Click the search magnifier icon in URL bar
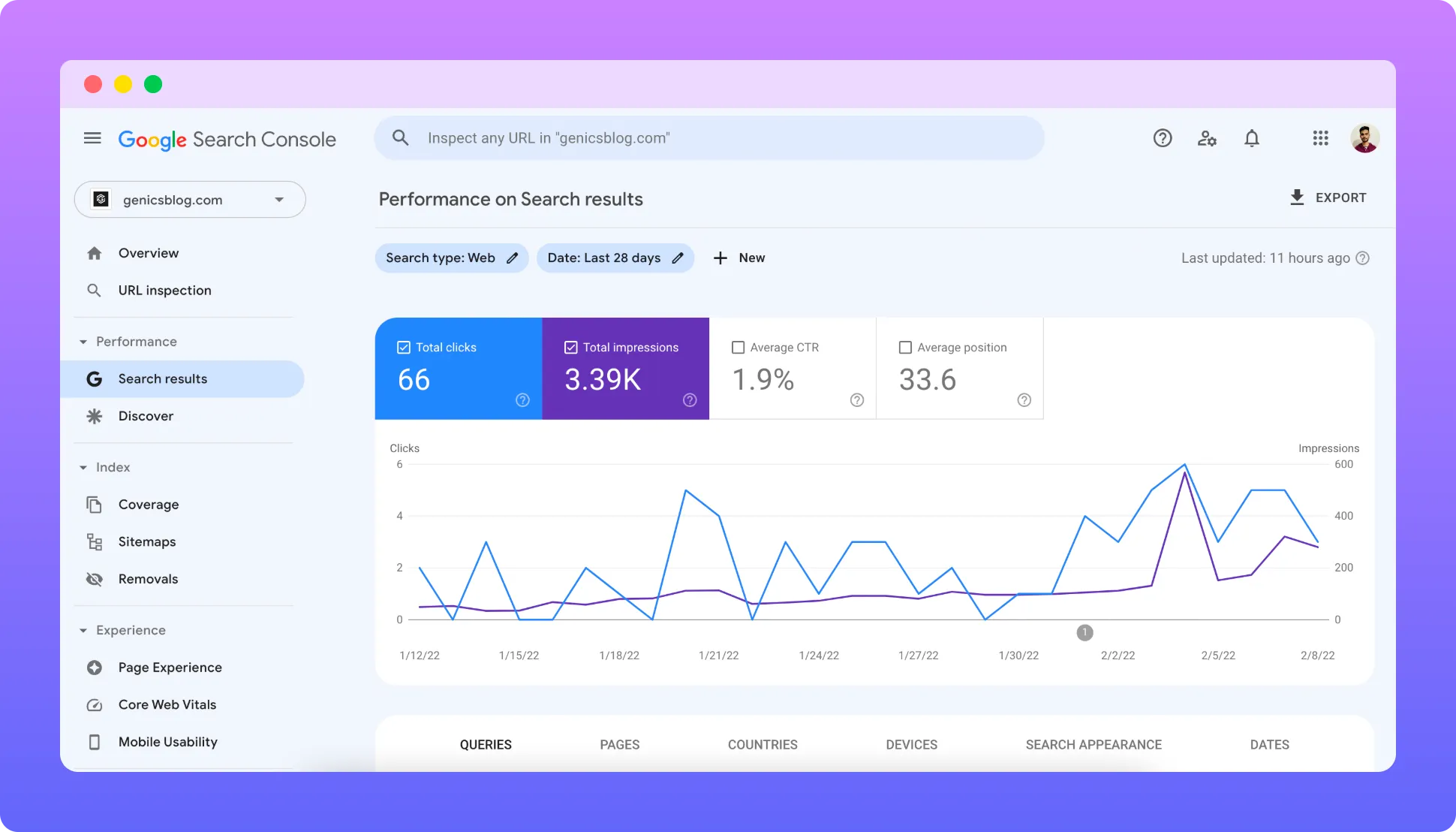The width and height of the screenshot is (1456, 832). 401,137
